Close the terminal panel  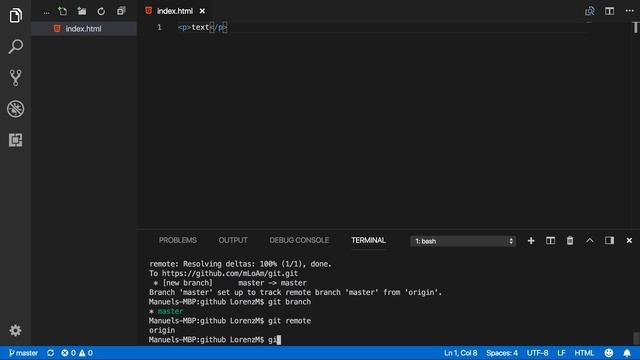pos(629,241)
